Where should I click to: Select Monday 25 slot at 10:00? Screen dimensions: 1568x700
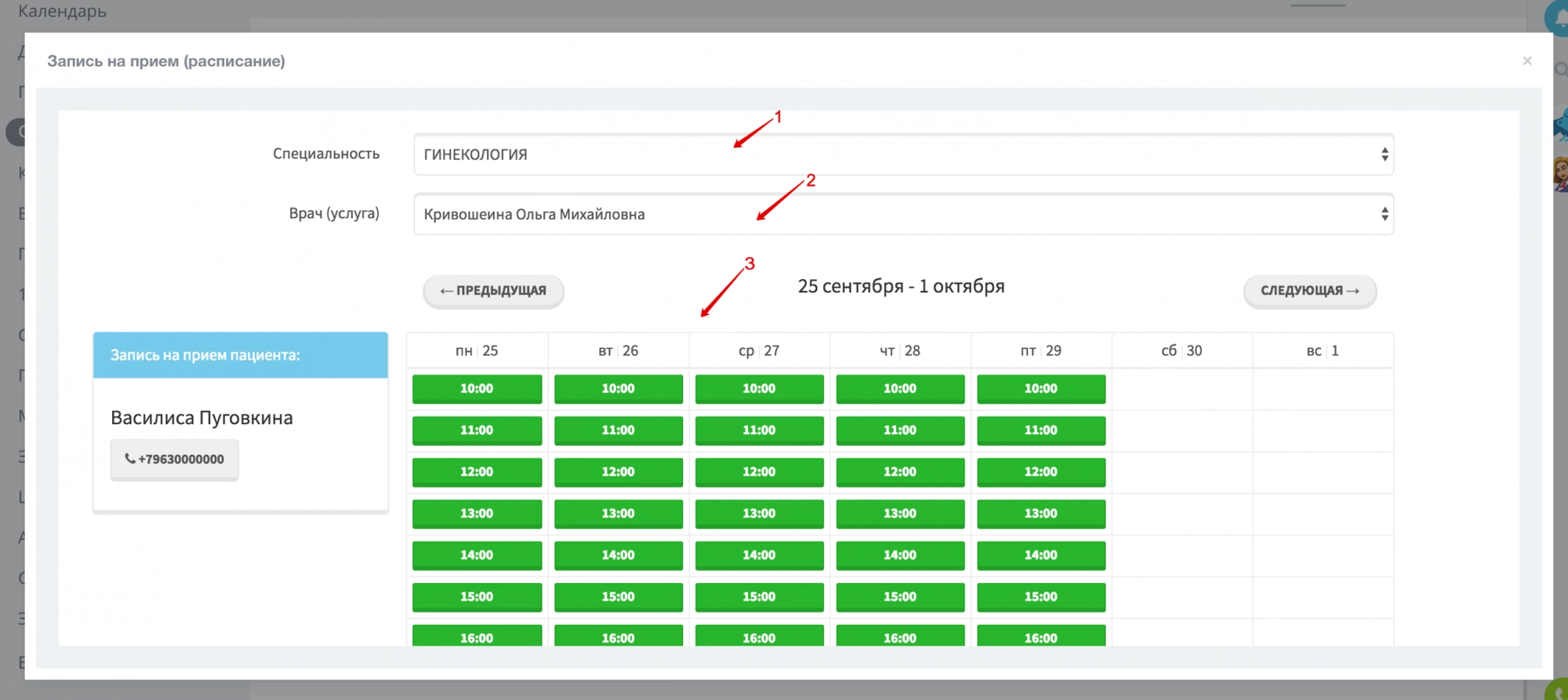pyautogui.click(x=477, y=389)
